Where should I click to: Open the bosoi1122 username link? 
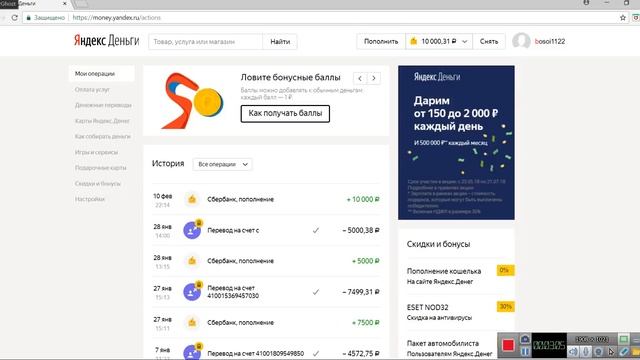(550, 42)
